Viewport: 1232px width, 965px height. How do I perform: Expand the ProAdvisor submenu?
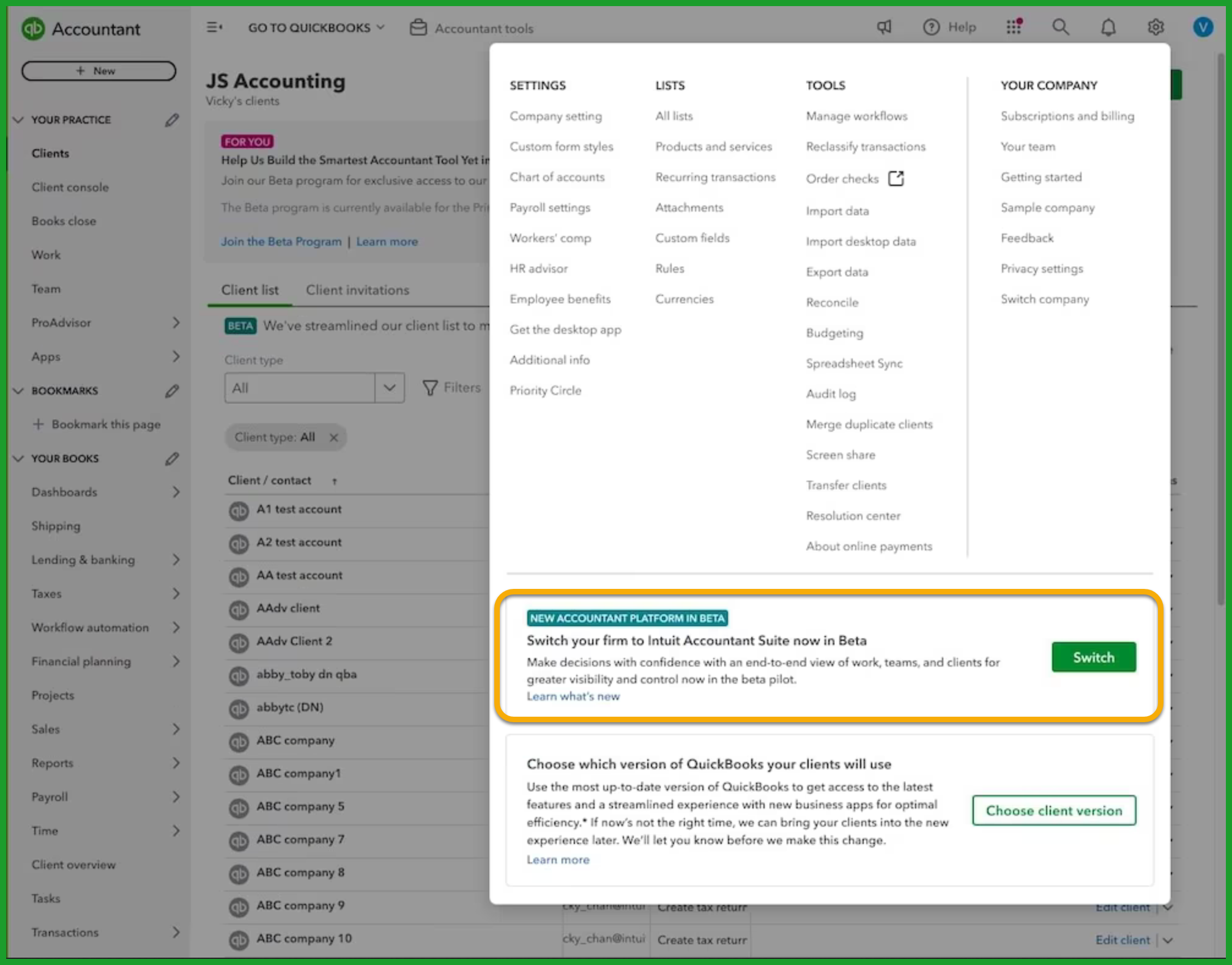click(176, 322)
